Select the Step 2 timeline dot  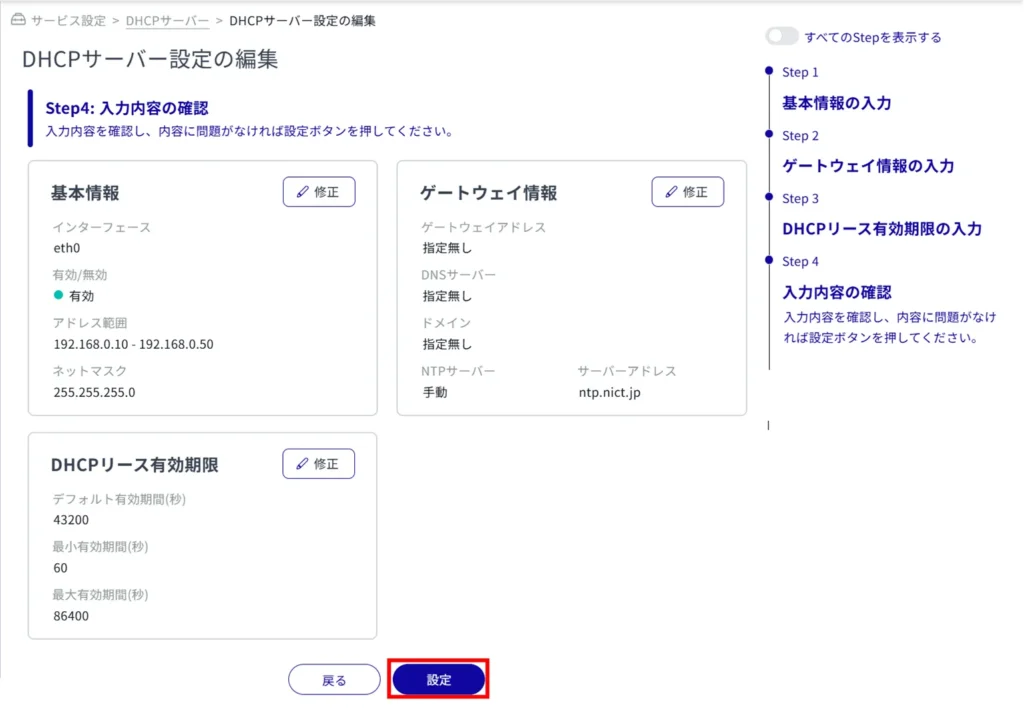[768, 134]
